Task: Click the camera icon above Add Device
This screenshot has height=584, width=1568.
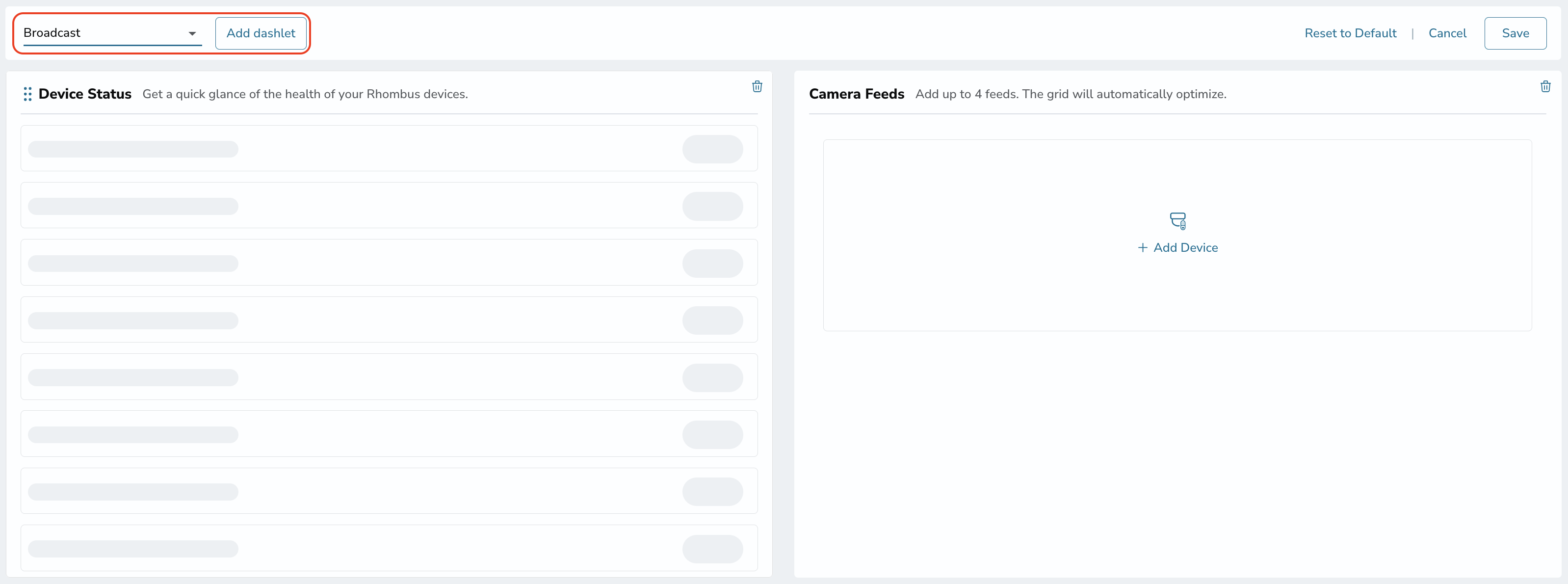Action: tap(1178, 221)
